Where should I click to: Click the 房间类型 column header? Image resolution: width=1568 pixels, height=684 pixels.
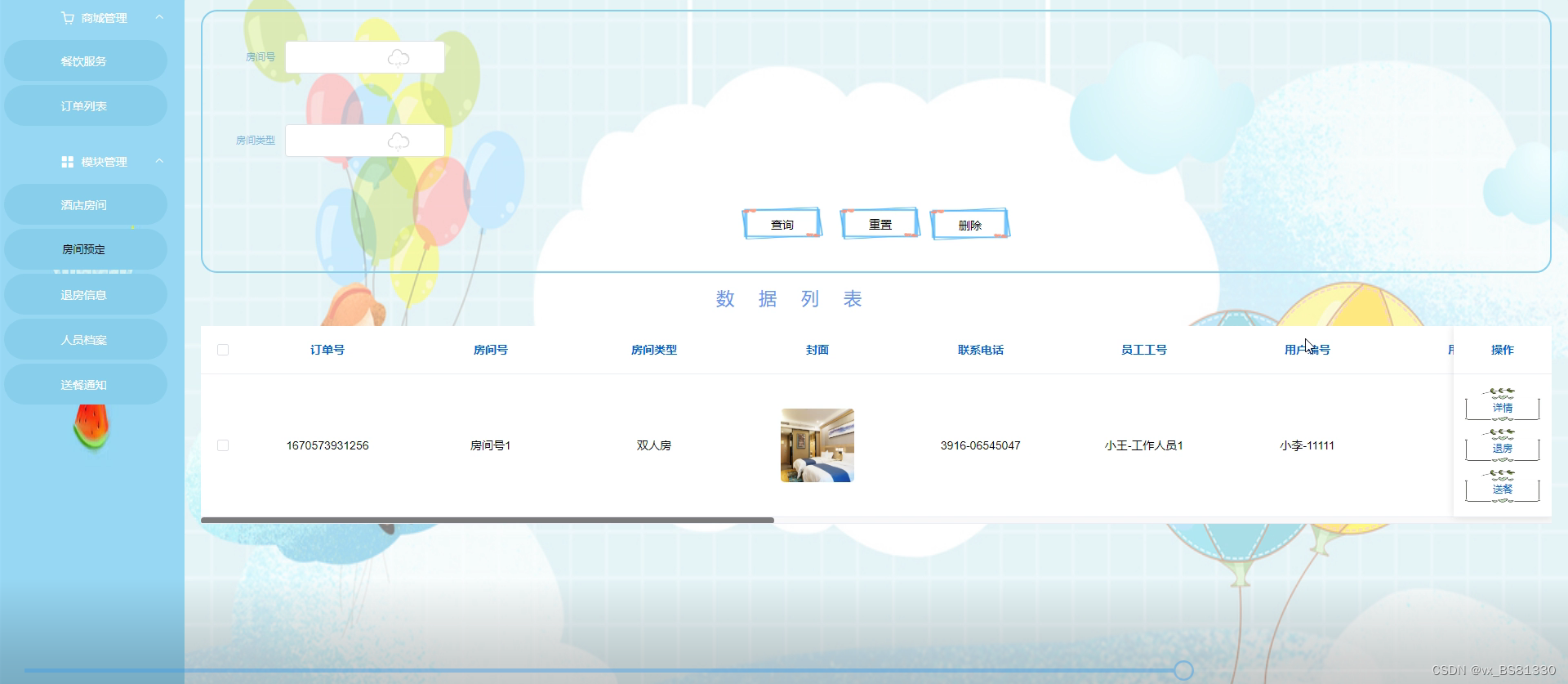[x=654, y=350]
